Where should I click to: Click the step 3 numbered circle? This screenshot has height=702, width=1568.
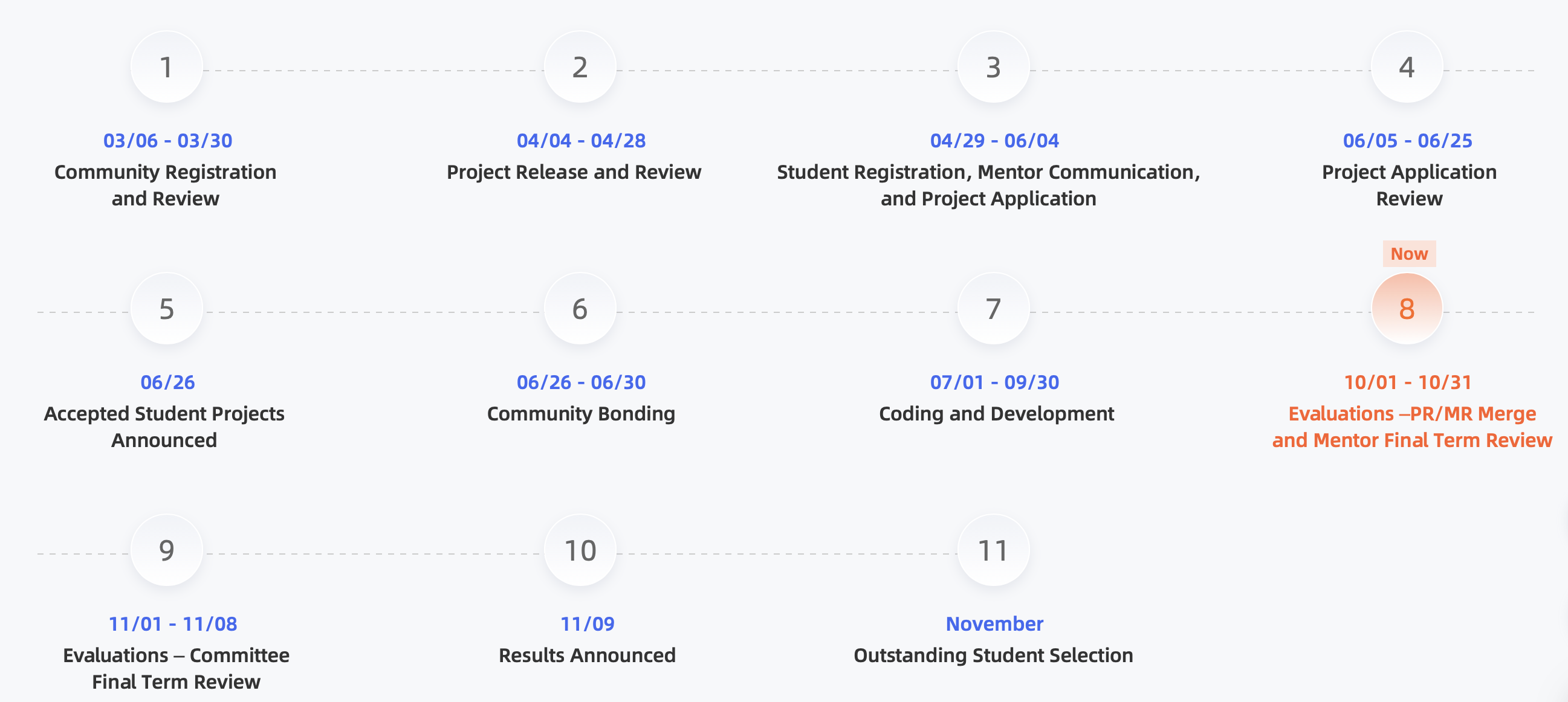pyautogui.click(x=993, y=67)
